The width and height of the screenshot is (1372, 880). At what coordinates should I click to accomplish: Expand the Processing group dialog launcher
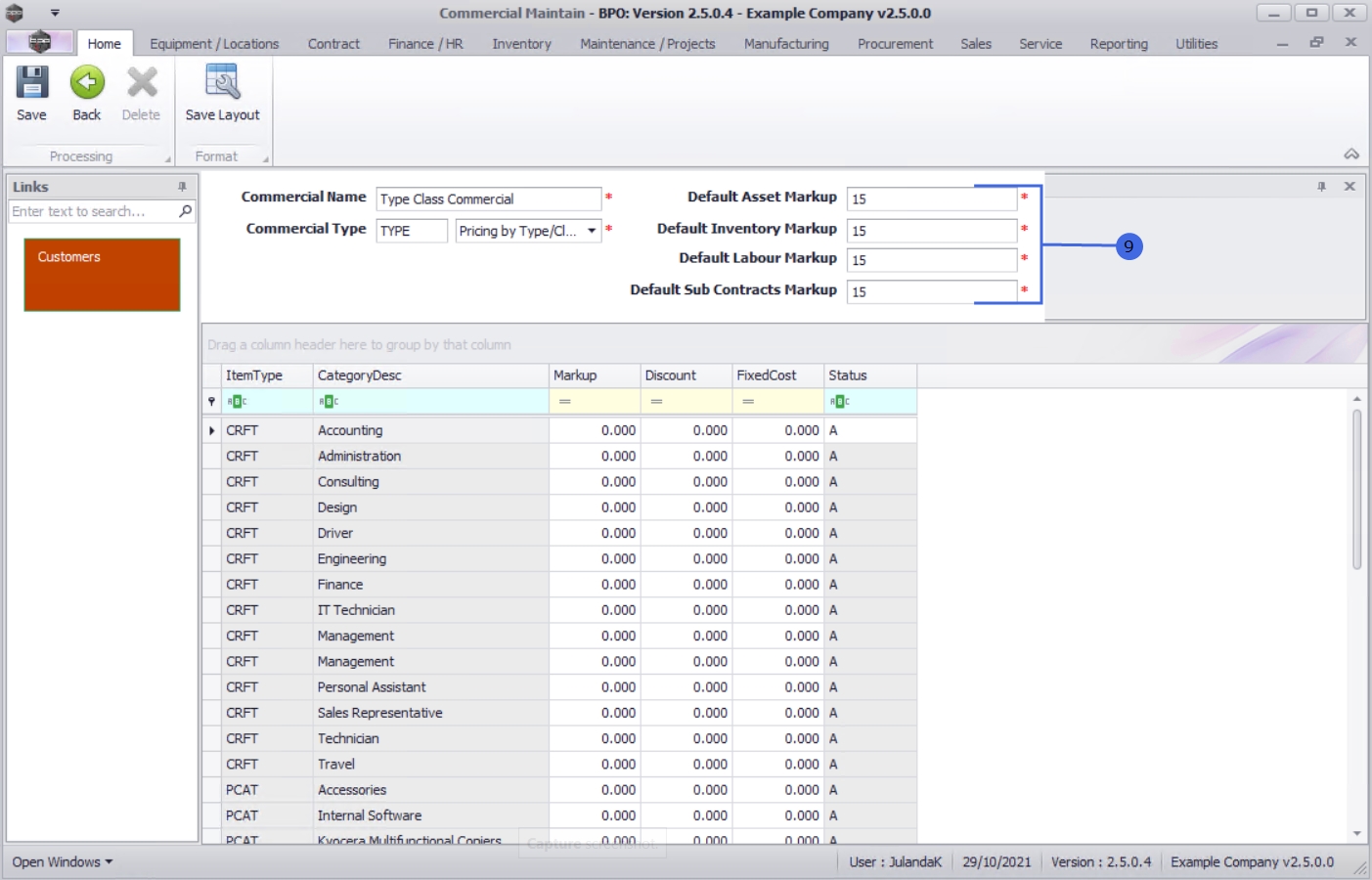(x=167, y=159)
